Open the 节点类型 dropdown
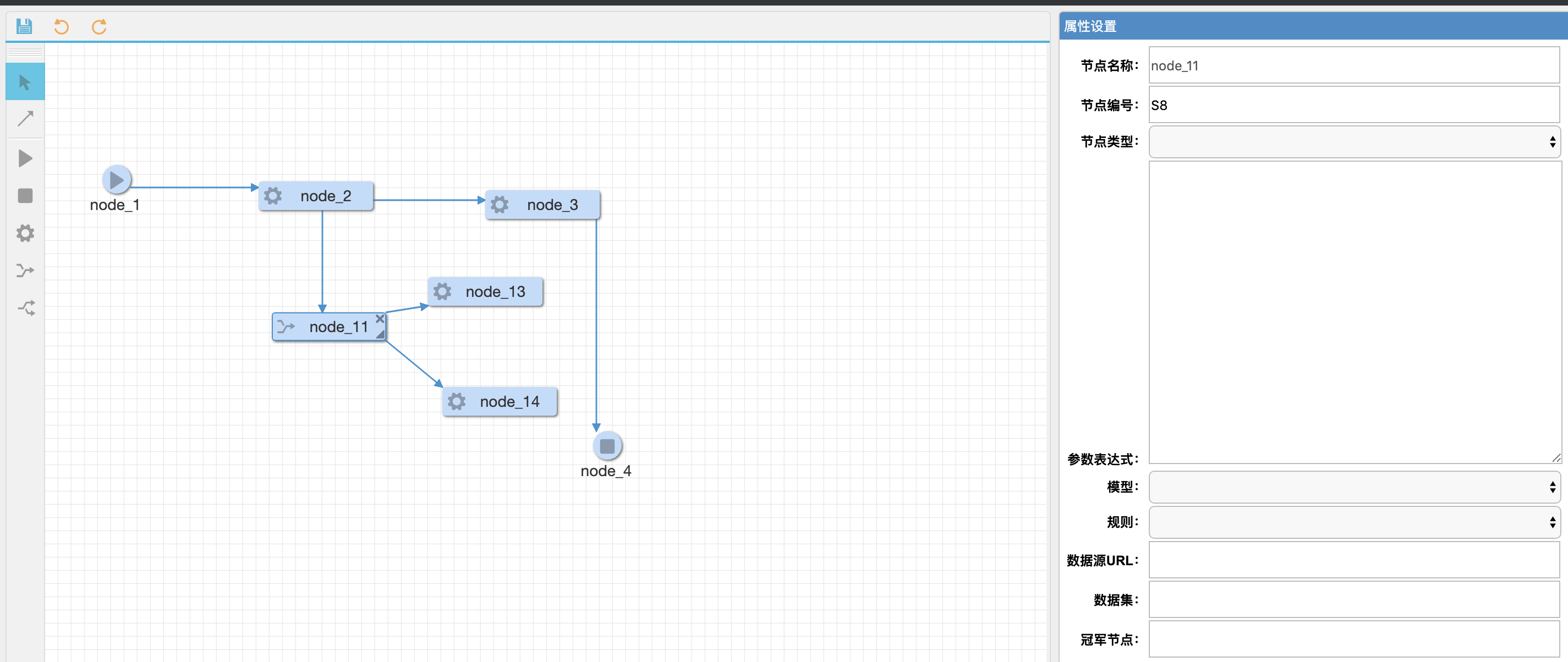This screenshot has height=662, width=1568. tap(1354, 142)
